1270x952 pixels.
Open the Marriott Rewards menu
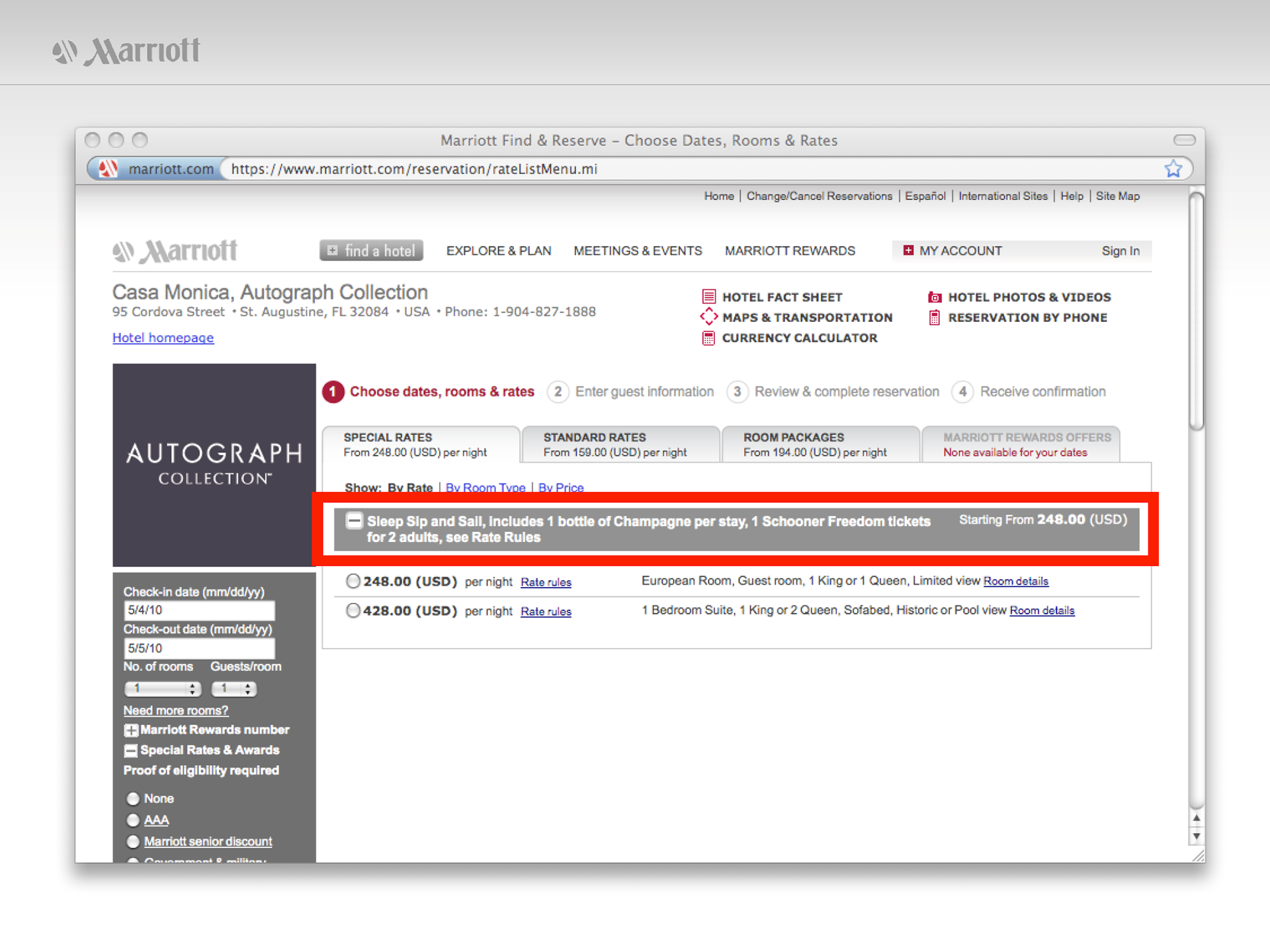(x=790, y=251)
